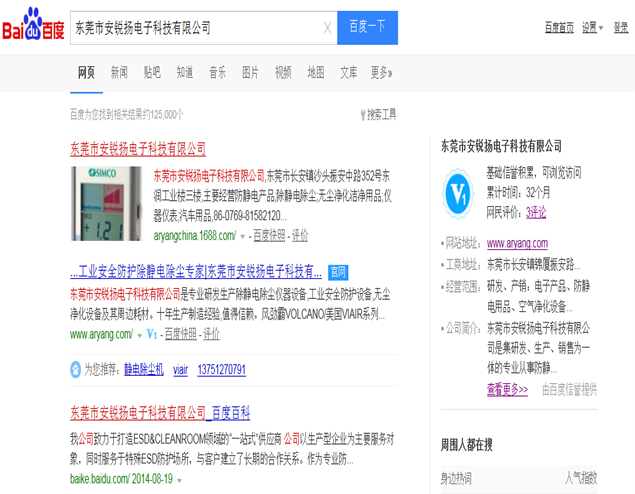Image resolution: width=635 pixels, height=494 pixels.
Task: Open 百度快照 for www.aryang.com result
Action: pyautogui.click(x=181, y=334)
